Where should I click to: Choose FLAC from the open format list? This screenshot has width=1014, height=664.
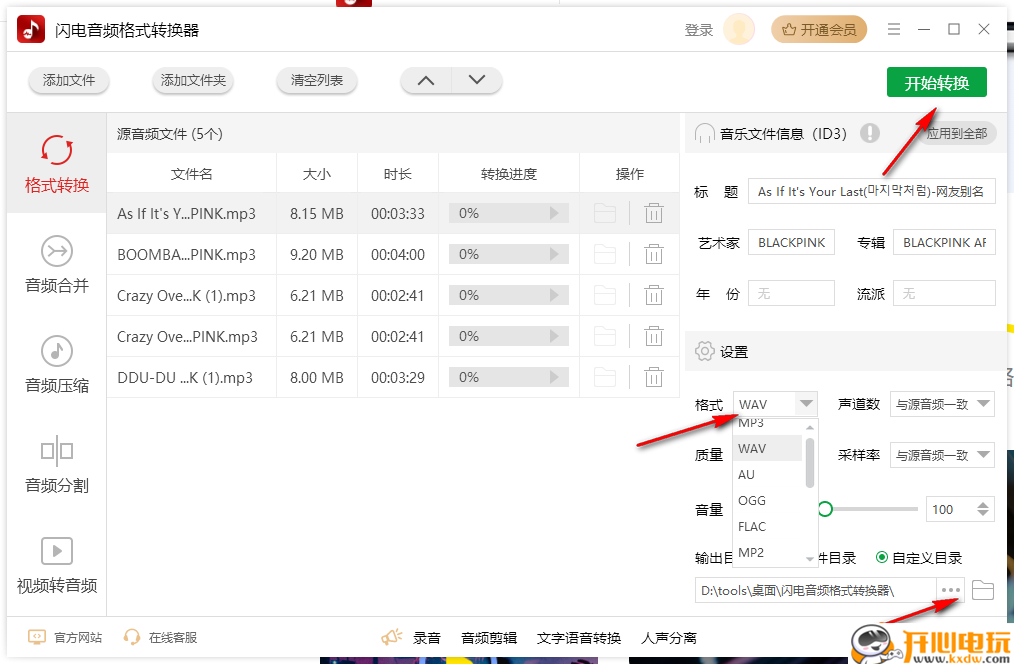[x=751, y=526]
